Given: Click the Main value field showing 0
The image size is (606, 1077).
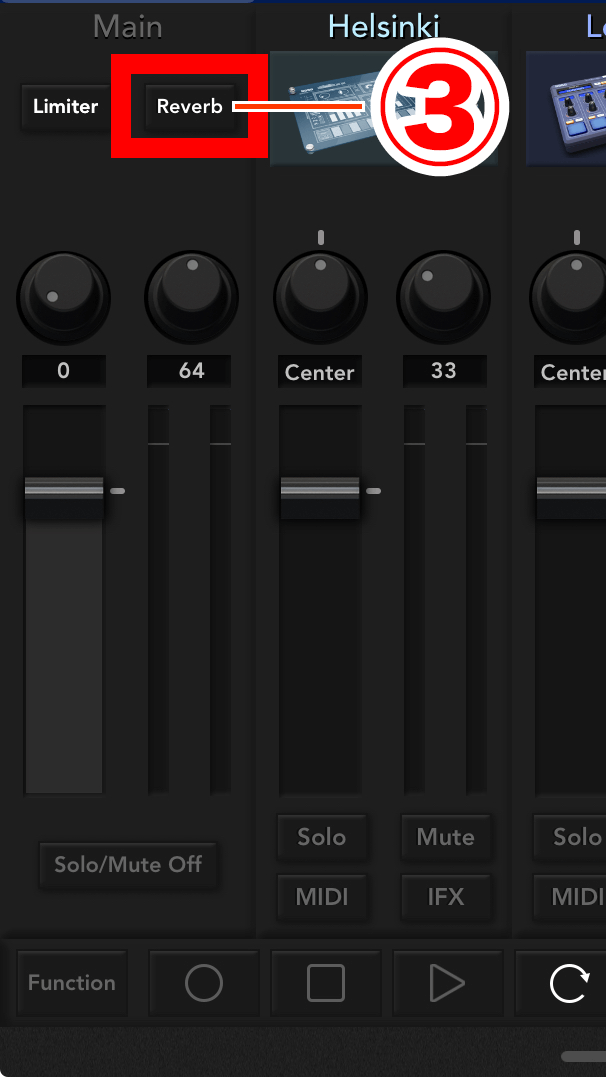Looking at the screenshot, I should tap(63, 372).
